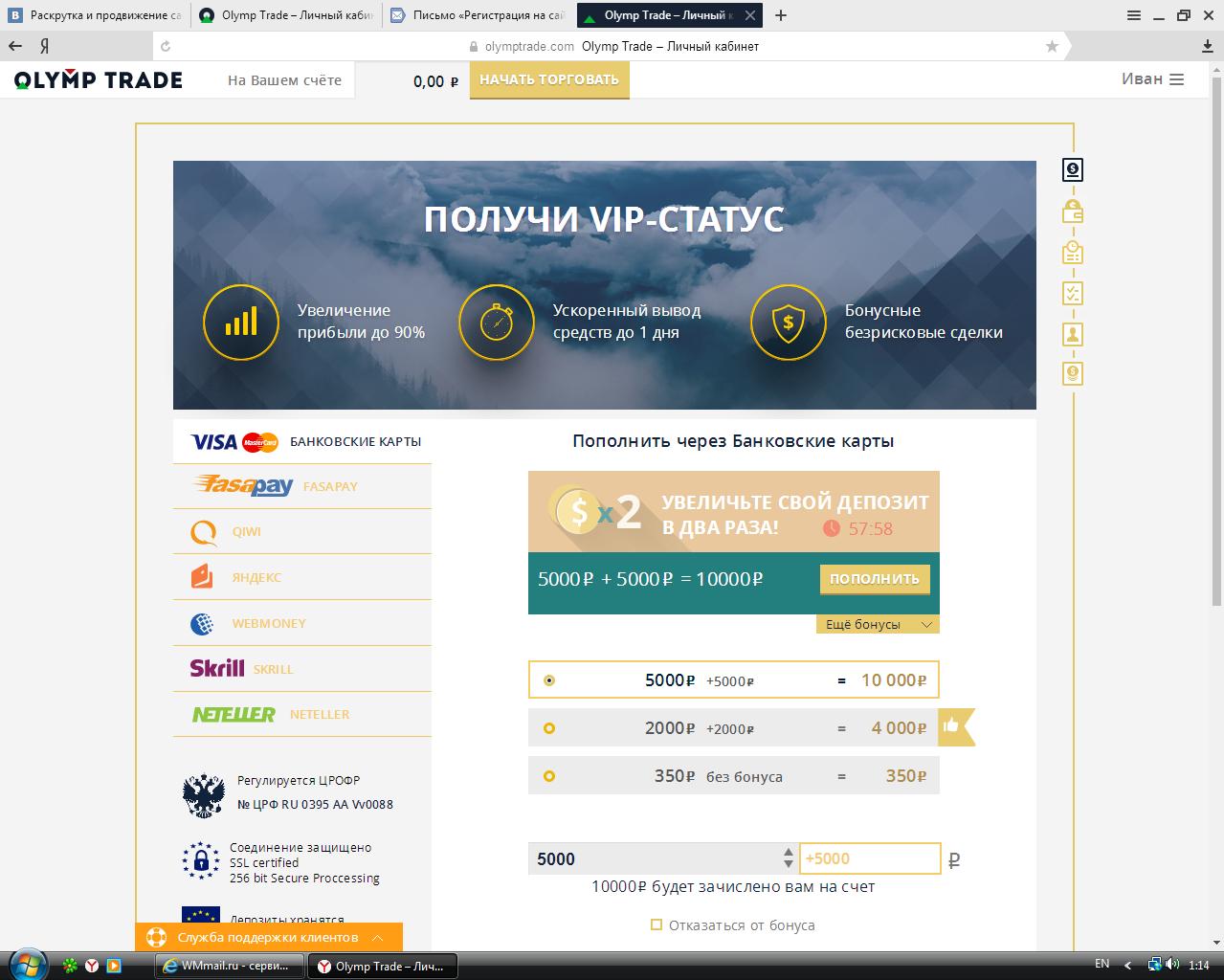Select Skrill payment method
The width and height of the screenshot is (1224, 980).
[302, 668]
